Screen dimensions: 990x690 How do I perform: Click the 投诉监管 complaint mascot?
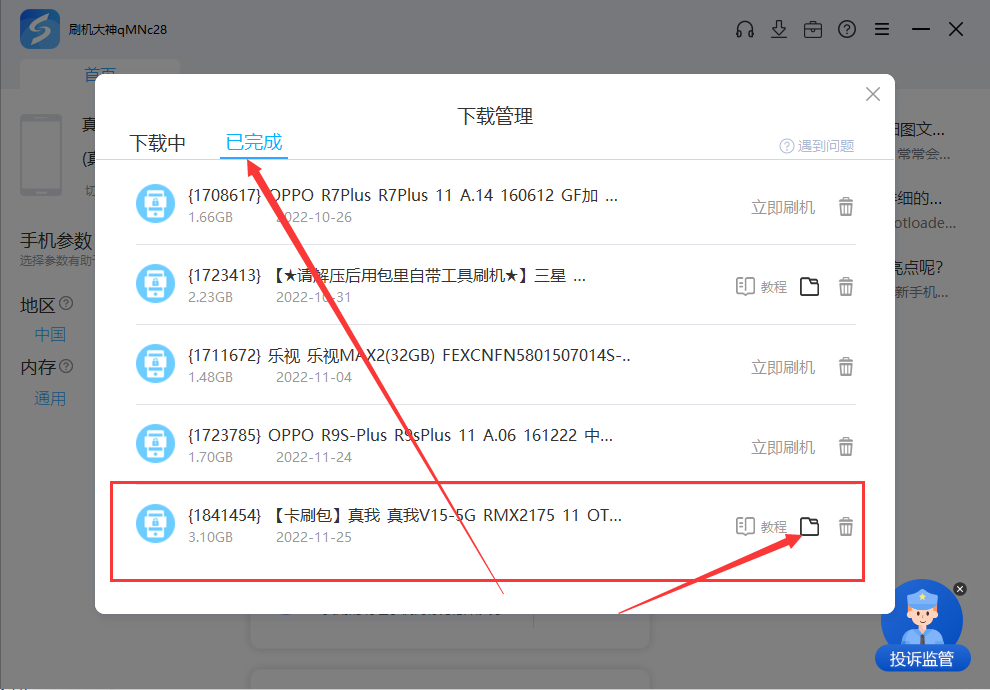point(922,626)
